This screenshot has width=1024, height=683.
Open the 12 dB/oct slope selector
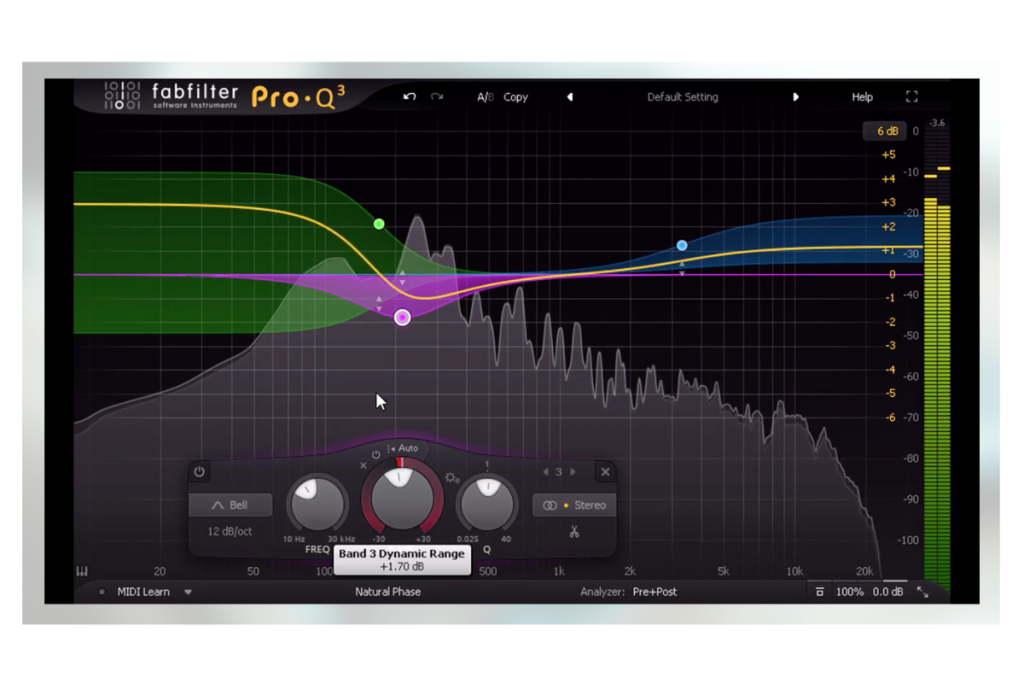230,531
